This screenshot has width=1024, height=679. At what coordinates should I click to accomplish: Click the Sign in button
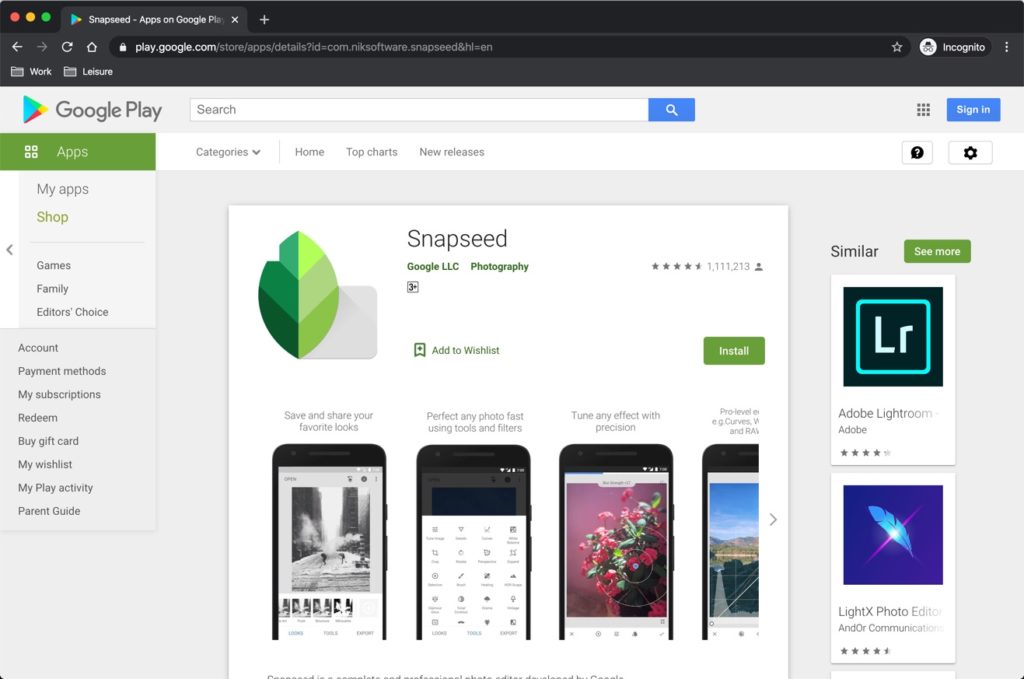(x=973, y=110)
